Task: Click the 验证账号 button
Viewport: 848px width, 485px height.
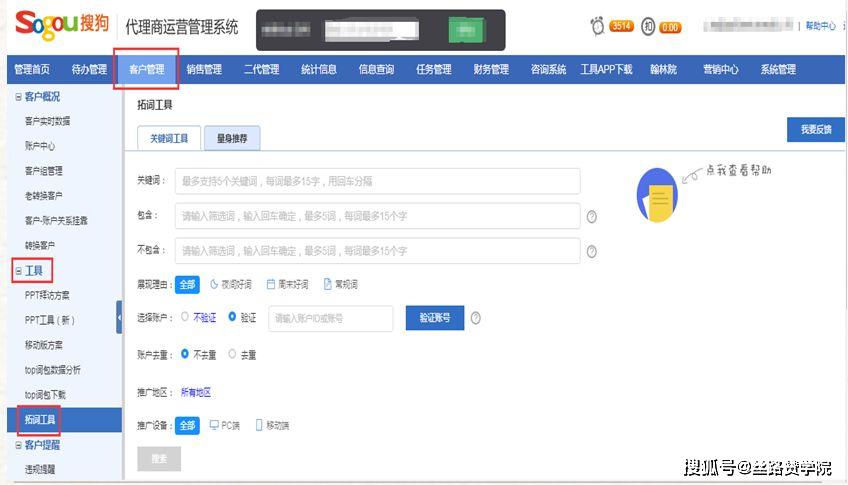Action: click(435, 318)
